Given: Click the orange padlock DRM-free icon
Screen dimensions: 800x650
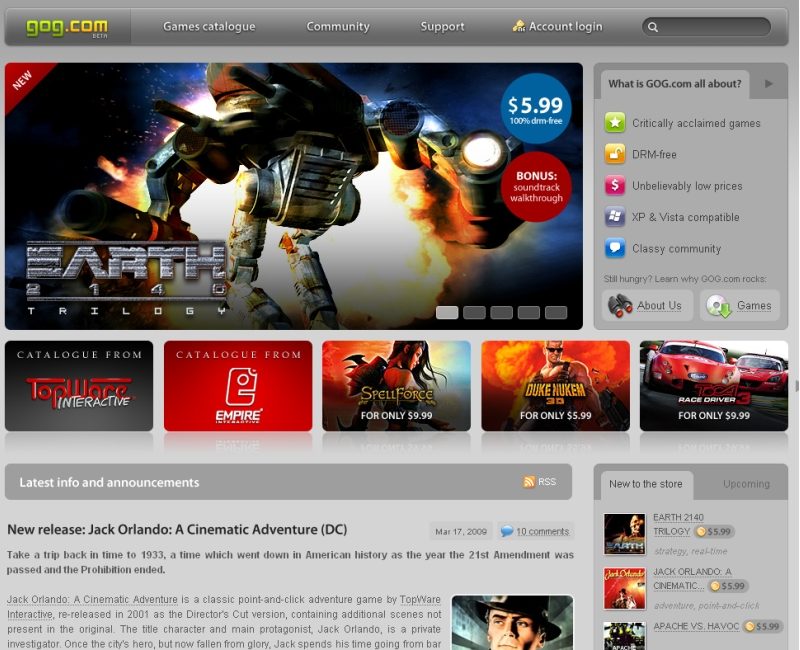Looking at the screenshot, I should 615,154.
